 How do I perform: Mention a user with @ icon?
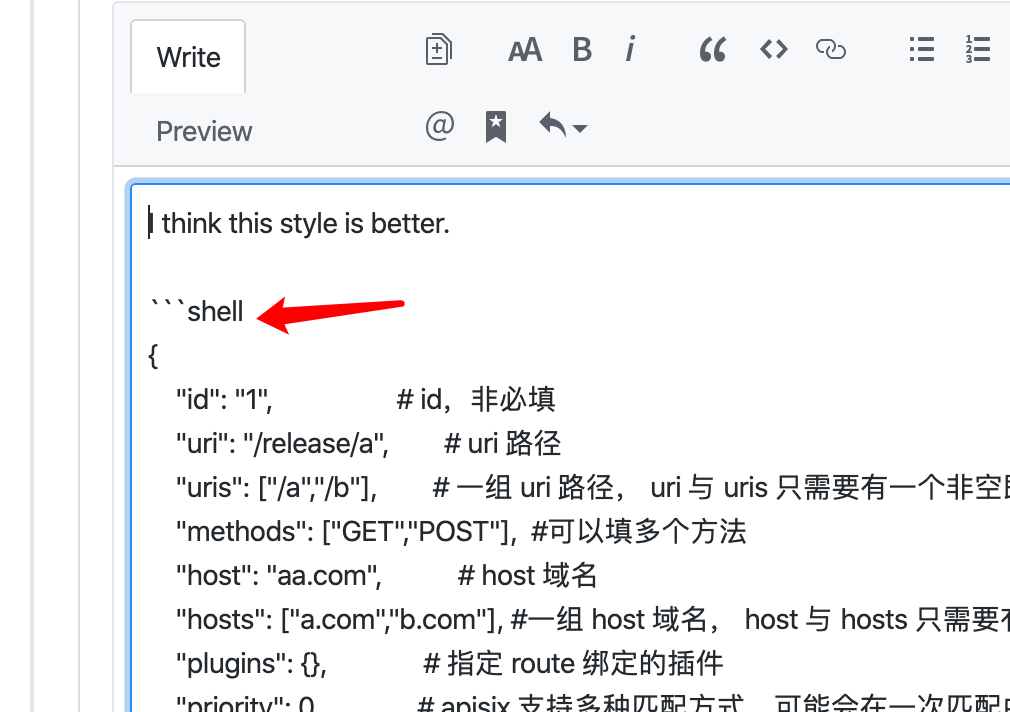[440, 126]
